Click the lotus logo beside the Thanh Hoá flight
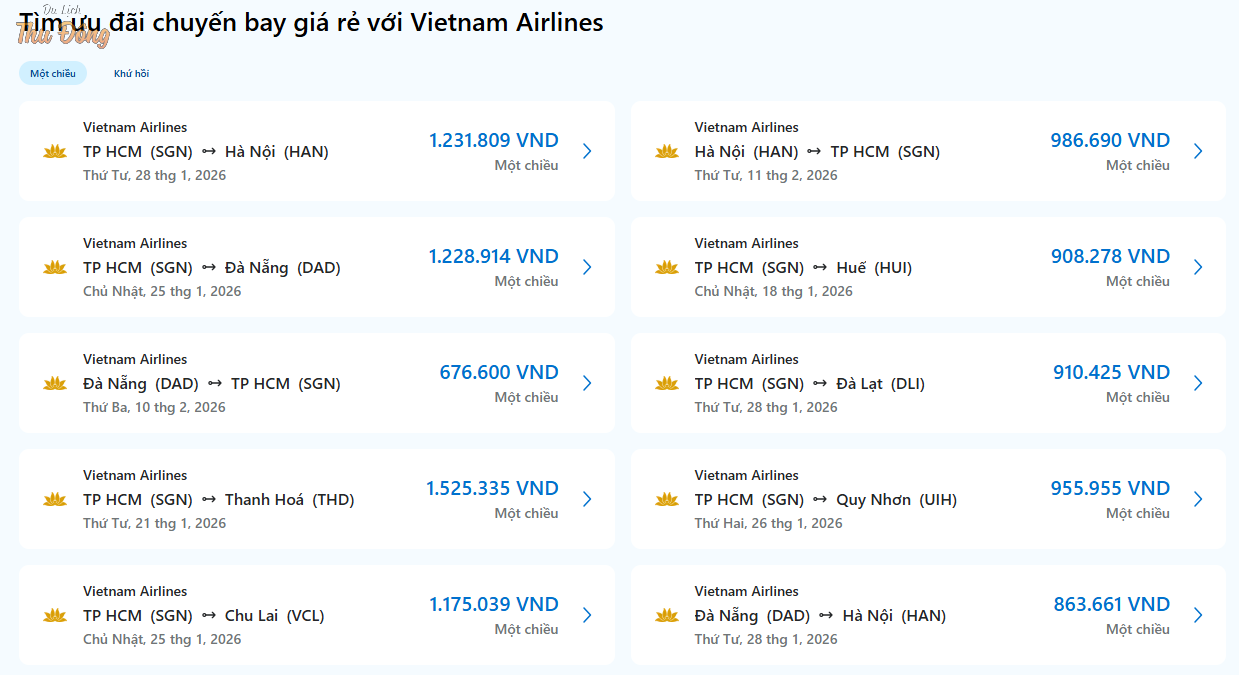The width and height of the screenshot is (1239, 675). (55, 499)
